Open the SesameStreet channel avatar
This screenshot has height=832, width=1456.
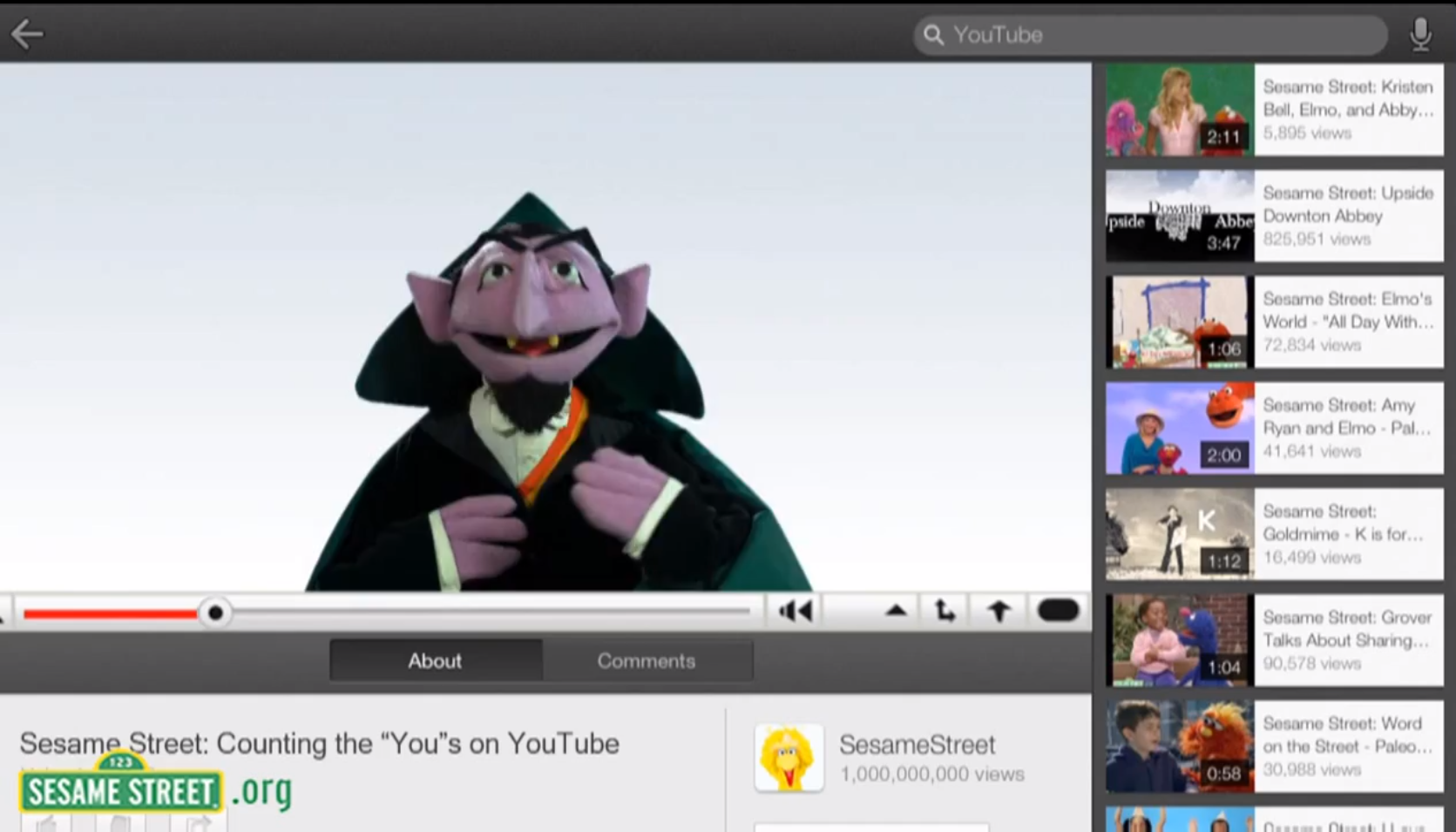[x=789, y=758]
